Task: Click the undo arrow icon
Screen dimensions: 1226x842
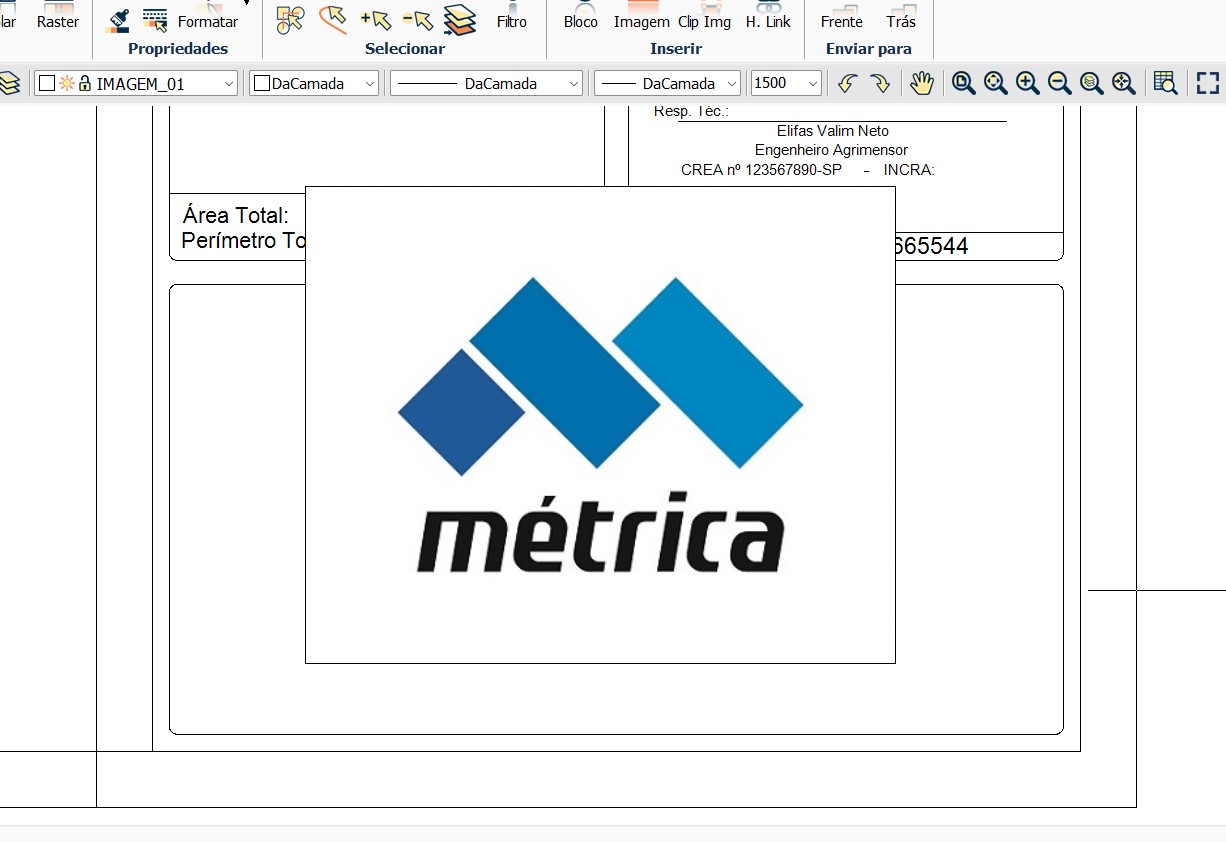Action: click(848, 84)
